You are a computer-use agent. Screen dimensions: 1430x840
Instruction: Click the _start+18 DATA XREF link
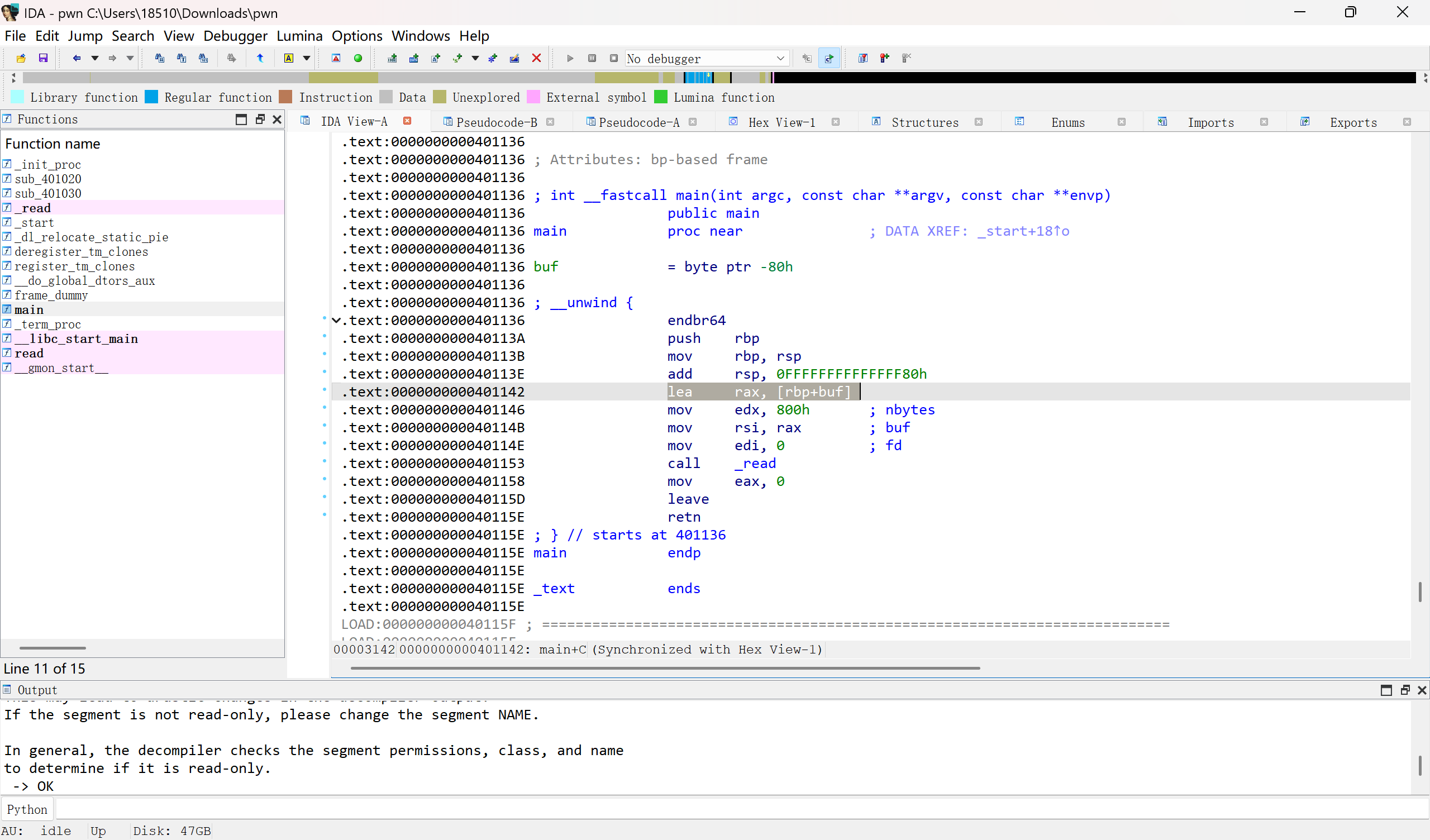point(1023,231)
